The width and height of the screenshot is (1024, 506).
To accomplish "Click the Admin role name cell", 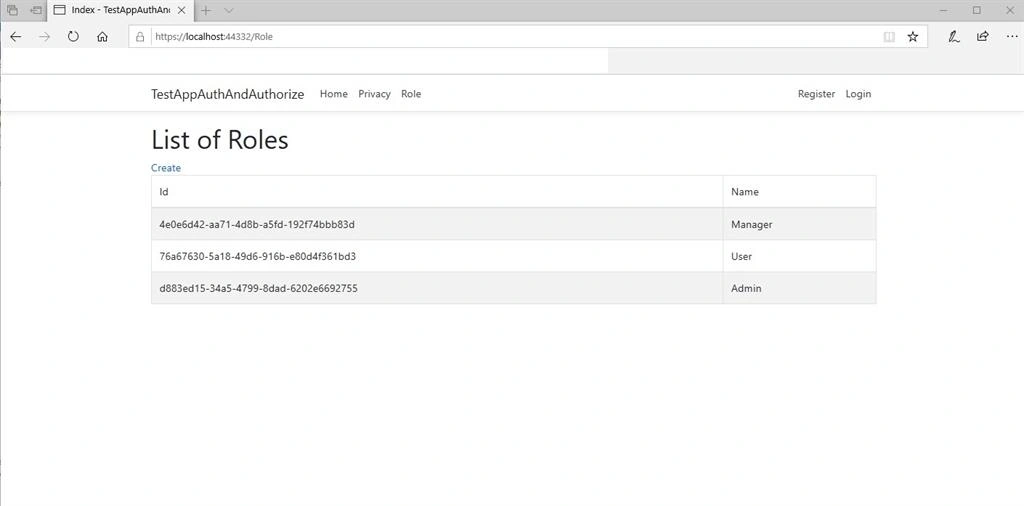I will [799, 289].
